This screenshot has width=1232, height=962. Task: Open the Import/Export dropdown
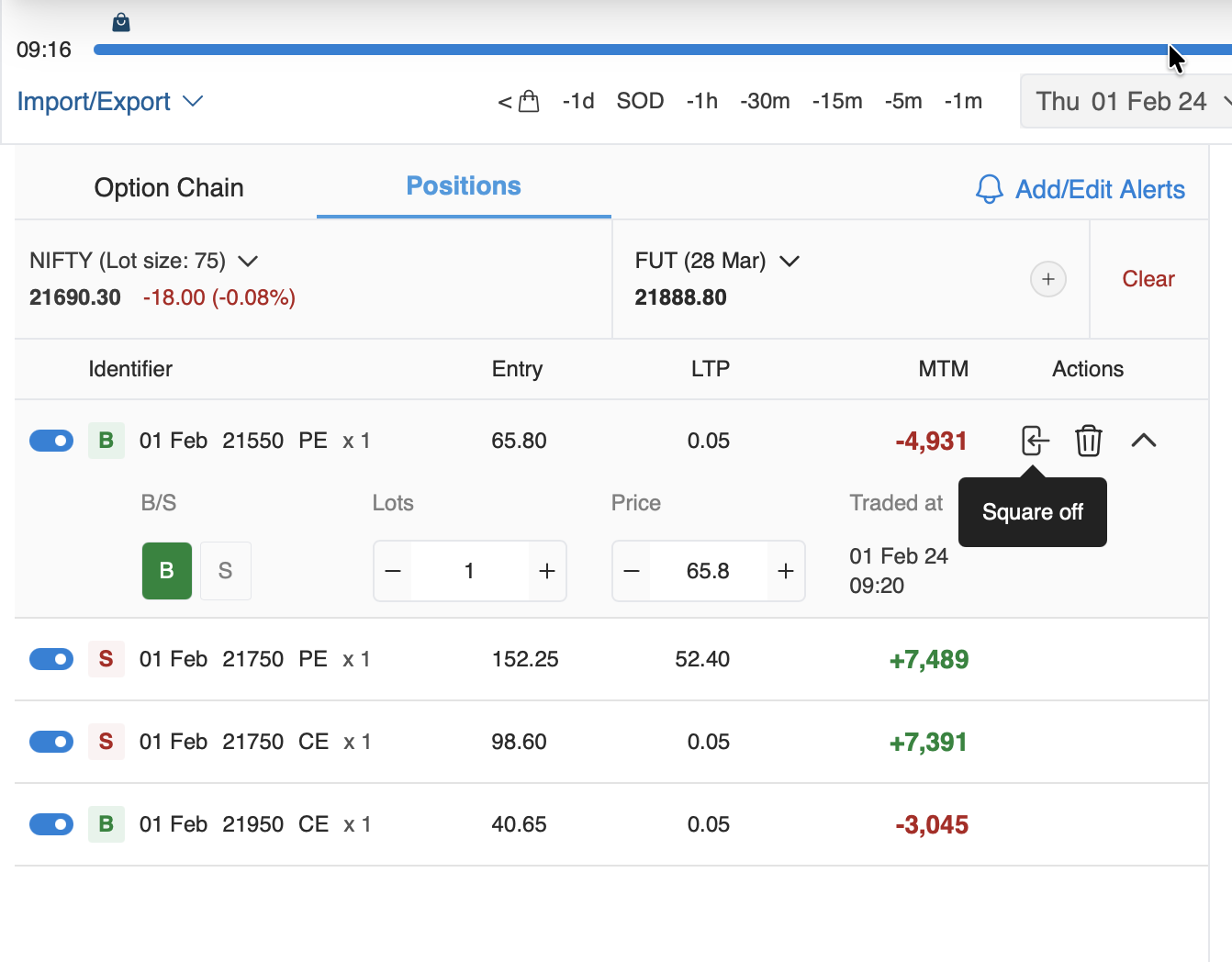pyautogui.click(x=109, y=101)
